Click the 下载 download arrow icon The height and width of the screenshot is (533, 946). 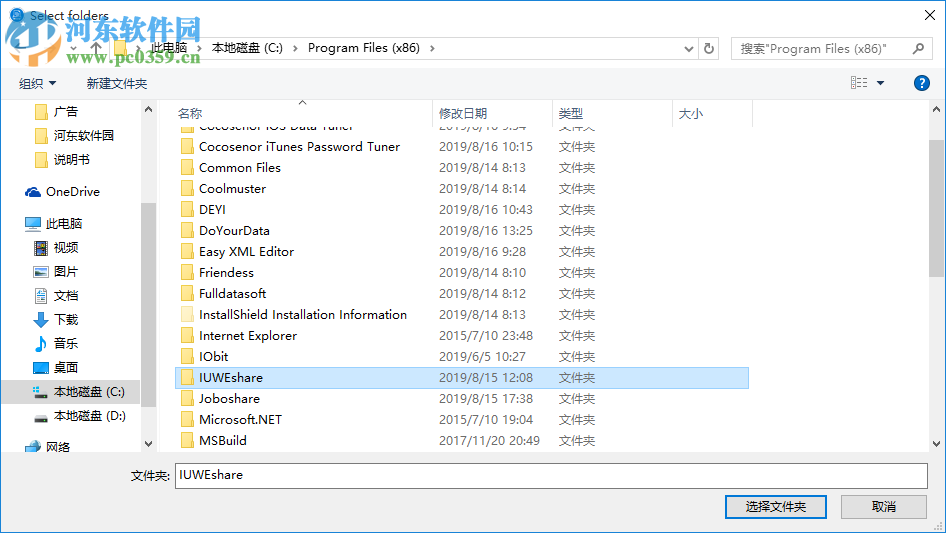pos(40,320)
